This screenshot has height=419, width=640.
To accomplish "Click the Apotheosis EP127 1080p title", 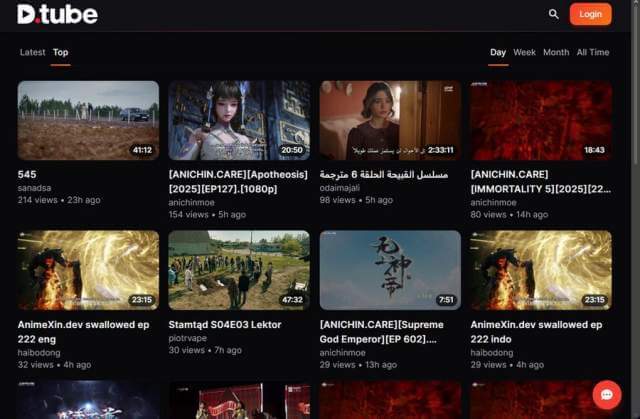I will pyautogui.click(x=238, y=182).
